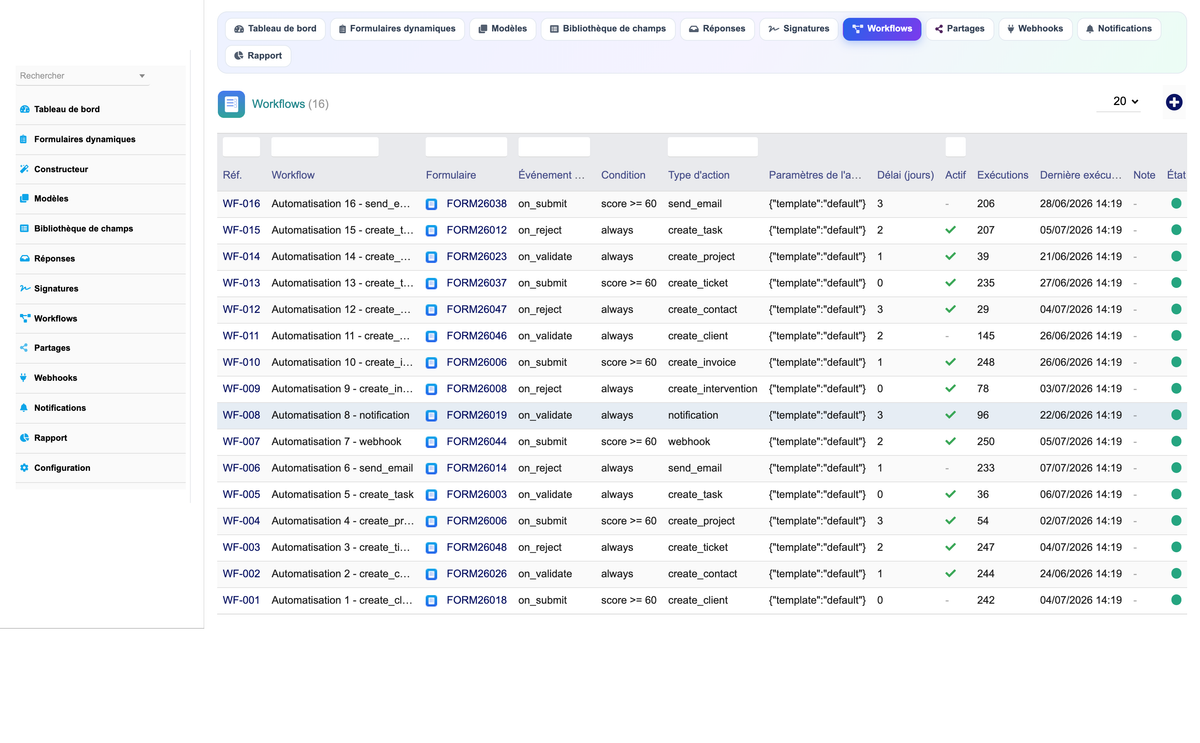
Task: Open form icon next to FORM26012
Action: pyautogui.click(x=432, y=230)
